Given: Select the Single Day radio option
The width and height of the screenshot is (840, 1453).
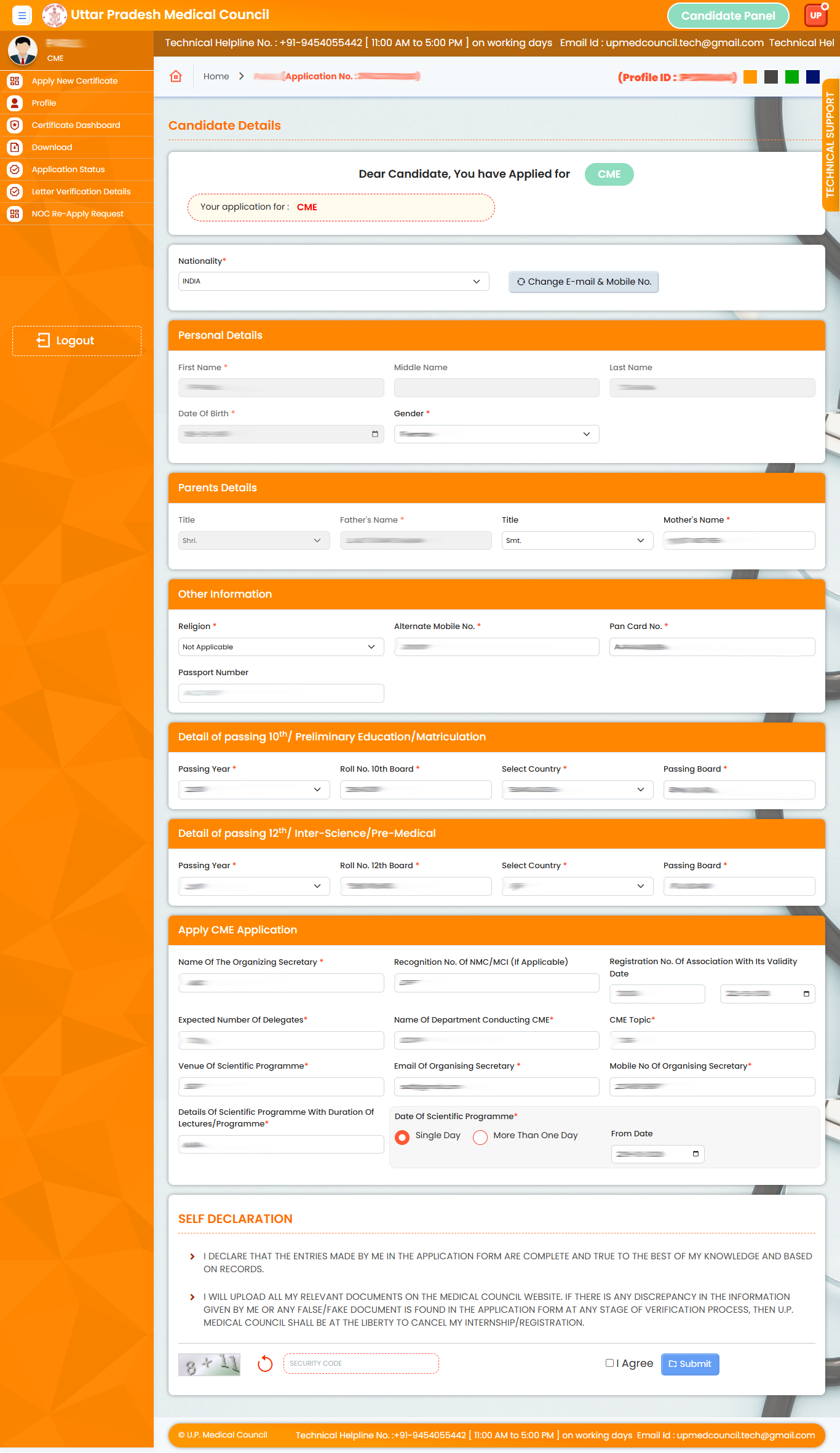Looking at the screenshot, I should pos(402,1137).
